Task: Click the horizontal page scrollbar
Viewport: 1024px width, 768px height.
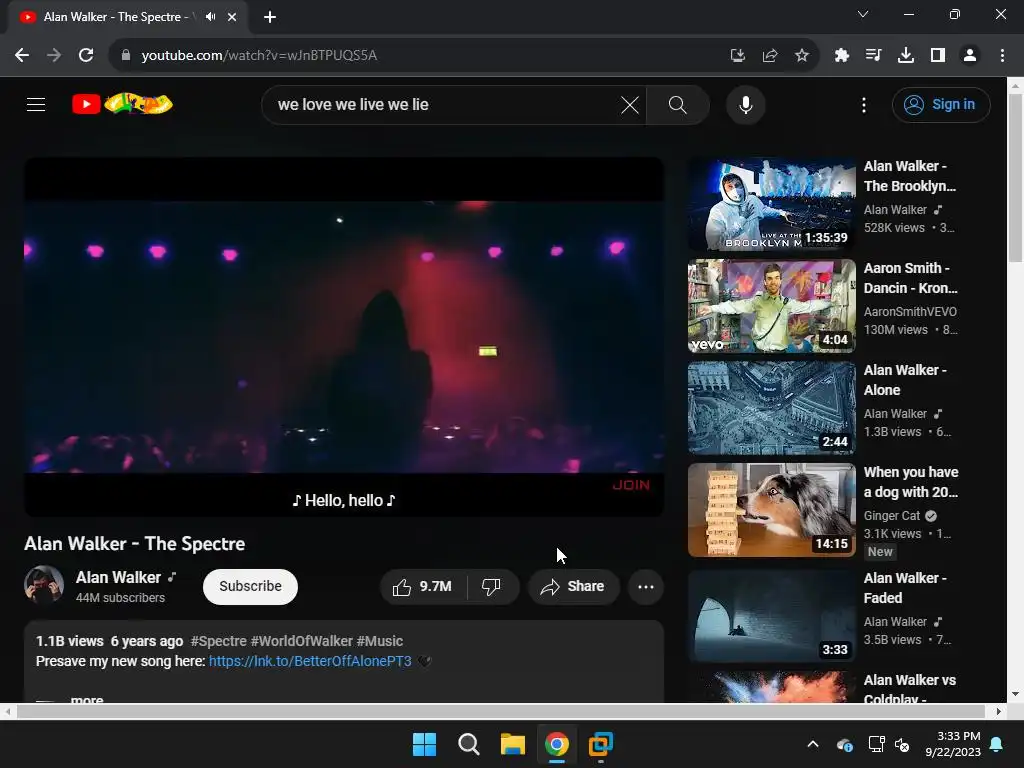Action: 502,711
